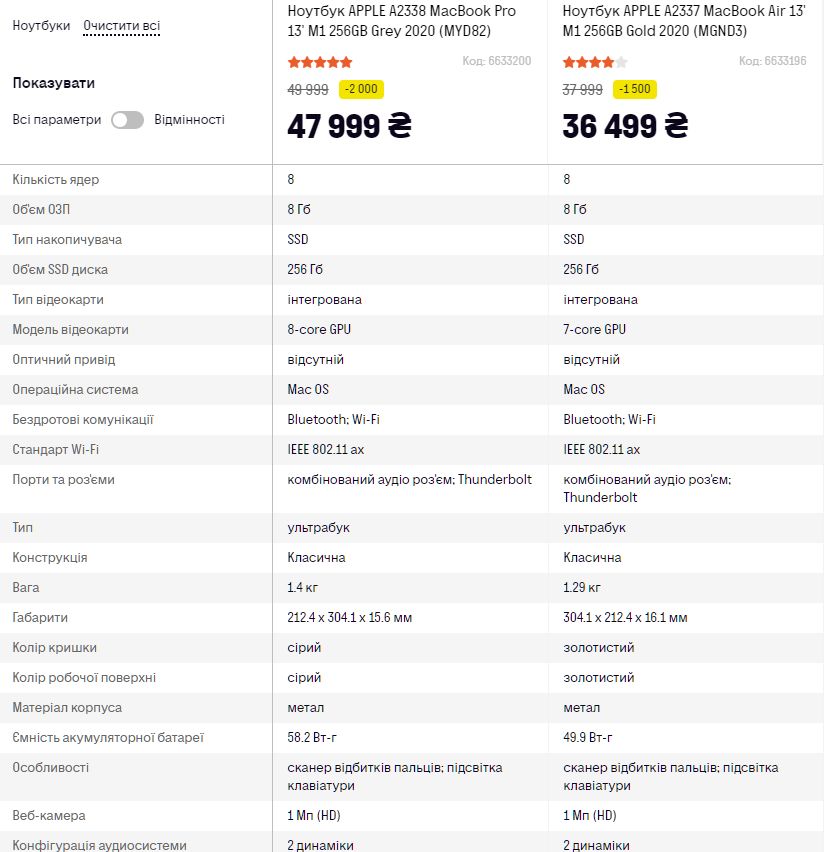The image size is (826, 852).
Task: Open the MacBook Pro A2338 product title
Action: tap(402, 21)
